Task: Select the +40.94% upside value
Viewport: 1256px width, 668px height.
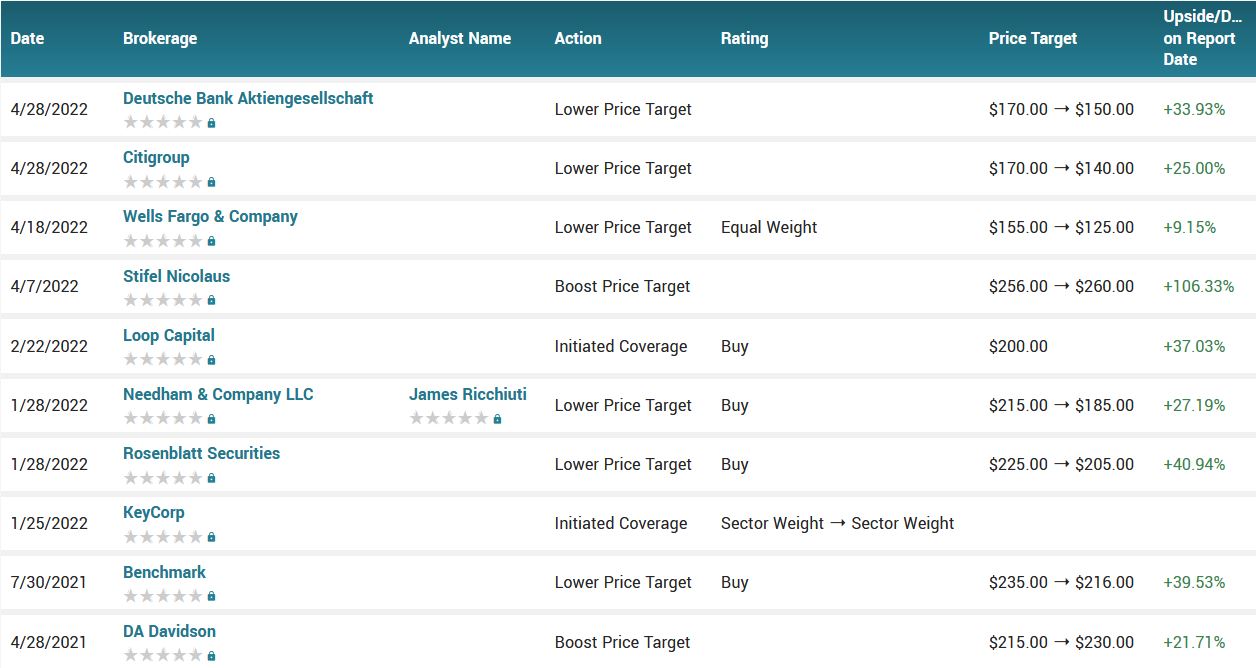Action: click(x=1194, y=464)
